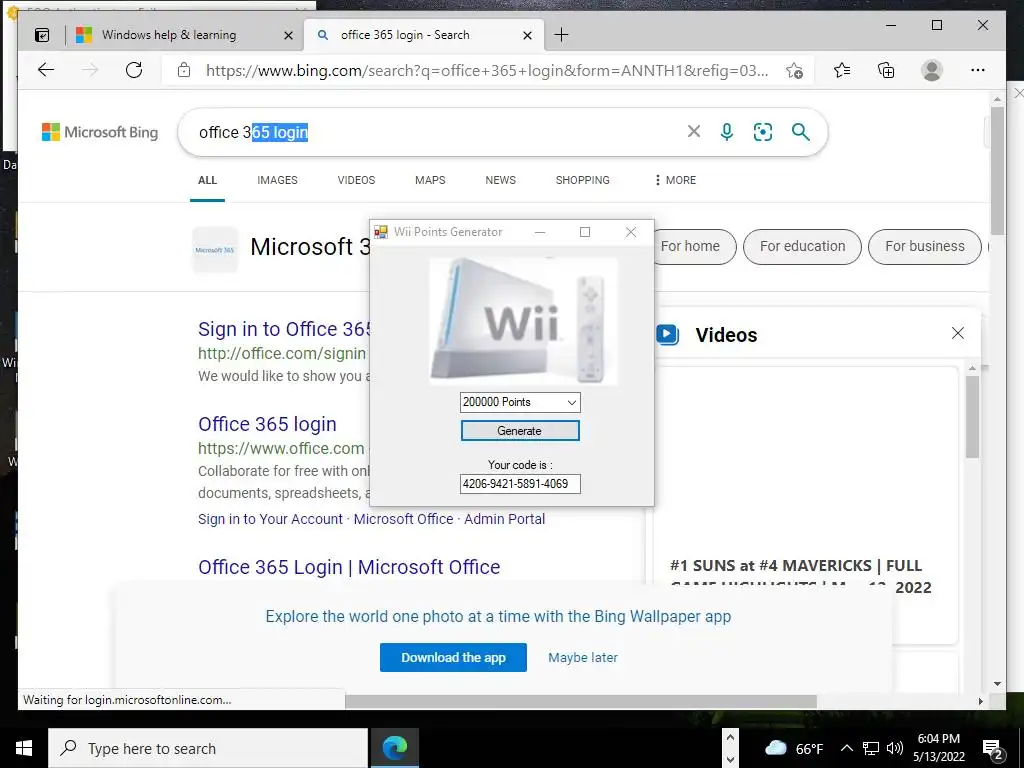Viewport: 1024px width, 768px height.
Task: Add this page to favorites
Action: [794, 71]
